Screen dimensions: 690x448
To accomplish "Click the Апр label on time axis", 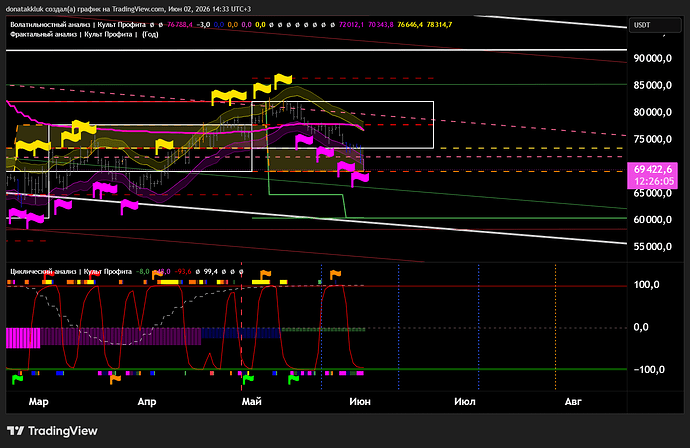I will [147, 401].
